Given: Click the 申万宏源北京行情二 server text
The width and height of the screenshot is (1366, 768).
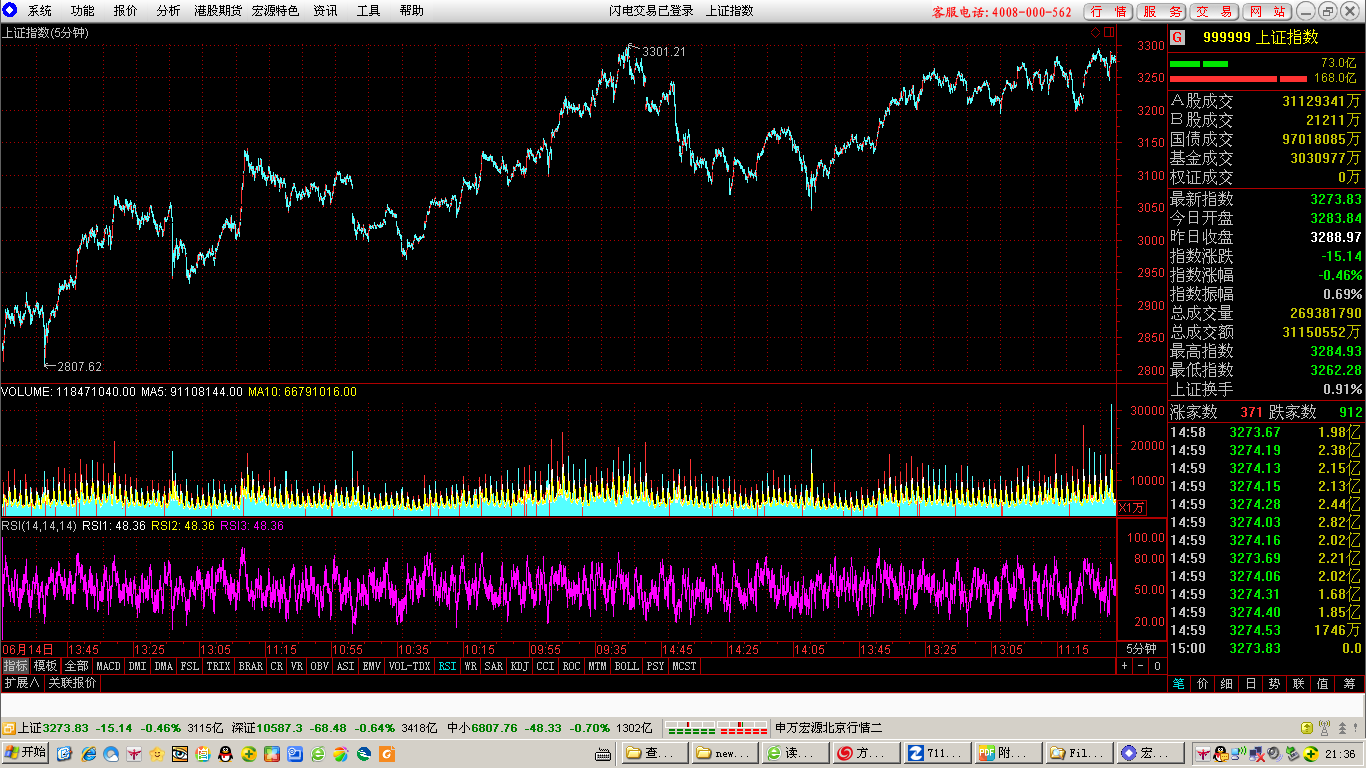Looking at the screenshot, I should (828, 728).
